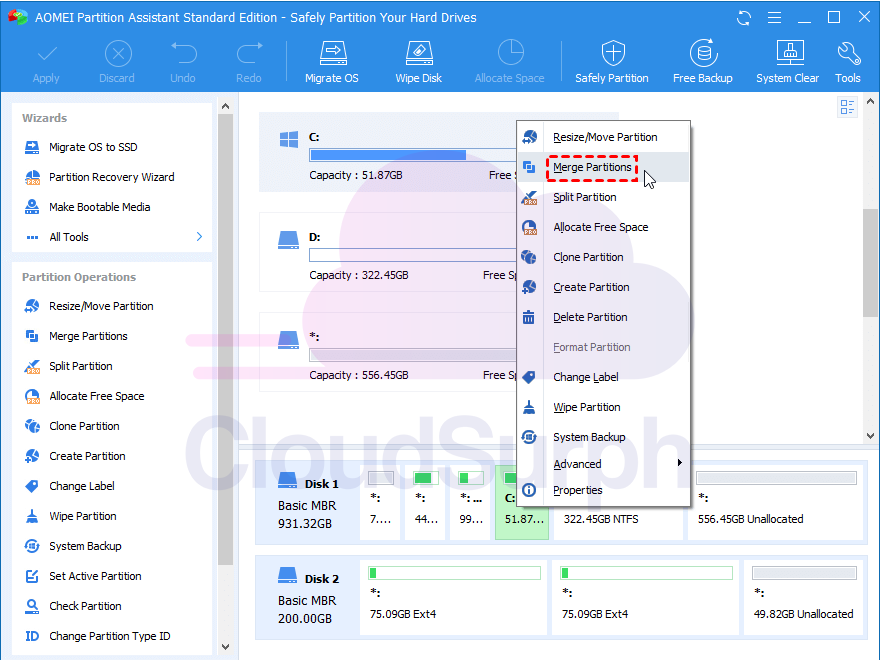
Task: Select the 556.45GB unallocated partition entry
Action: (388, 352)
